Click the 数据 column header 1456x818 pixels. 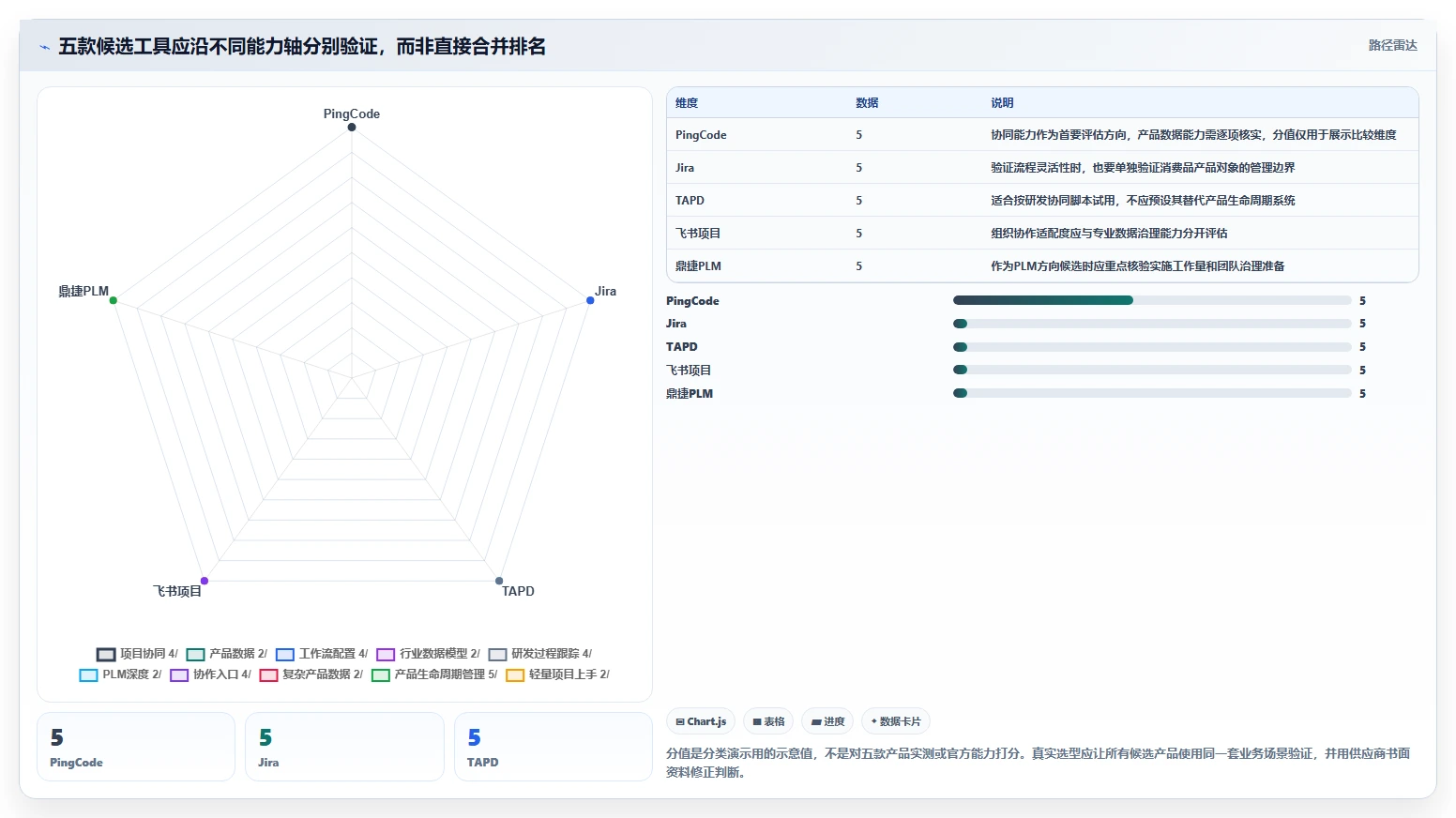[867, 103]
